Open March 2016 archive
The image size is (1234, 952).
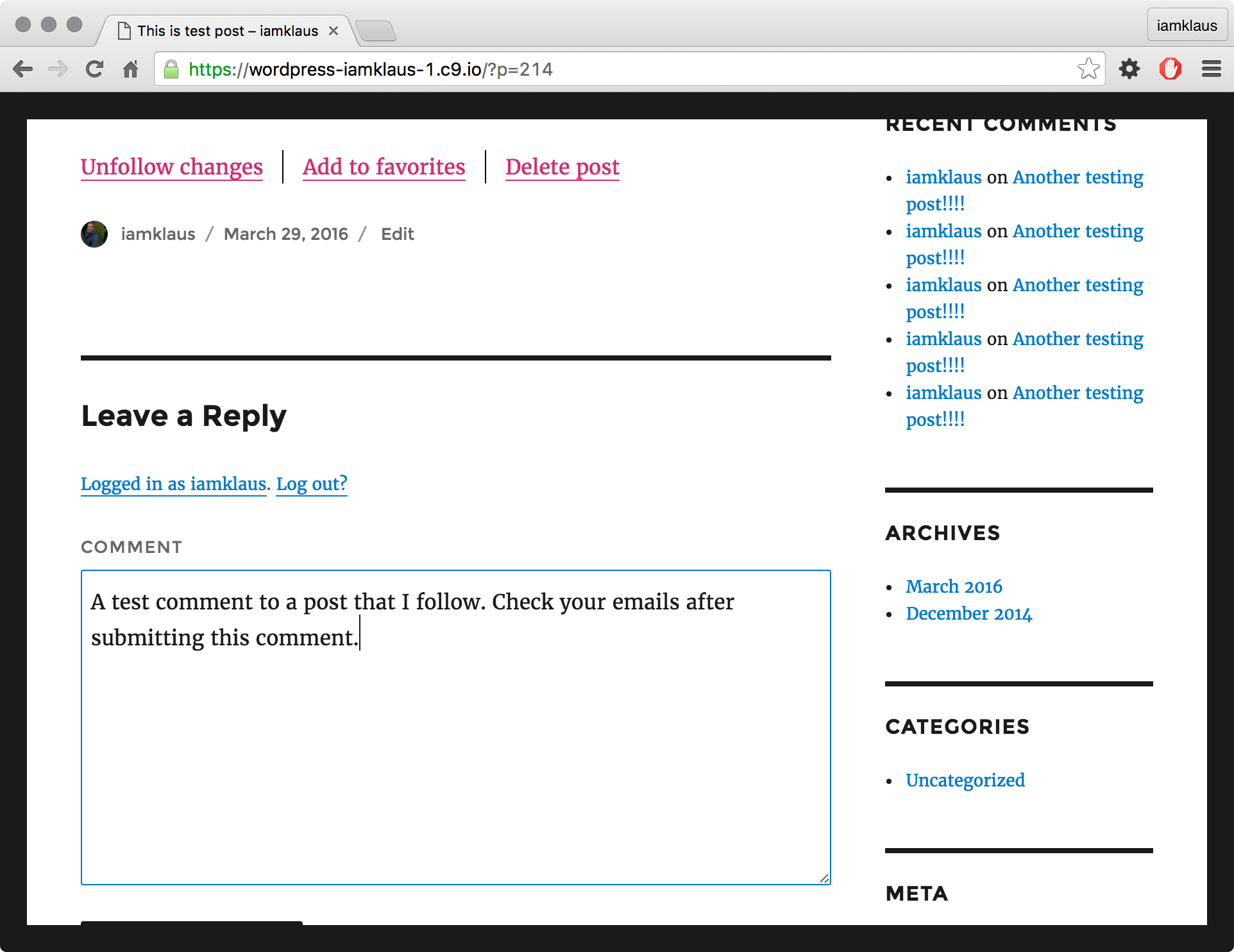[x=953, y=586]
